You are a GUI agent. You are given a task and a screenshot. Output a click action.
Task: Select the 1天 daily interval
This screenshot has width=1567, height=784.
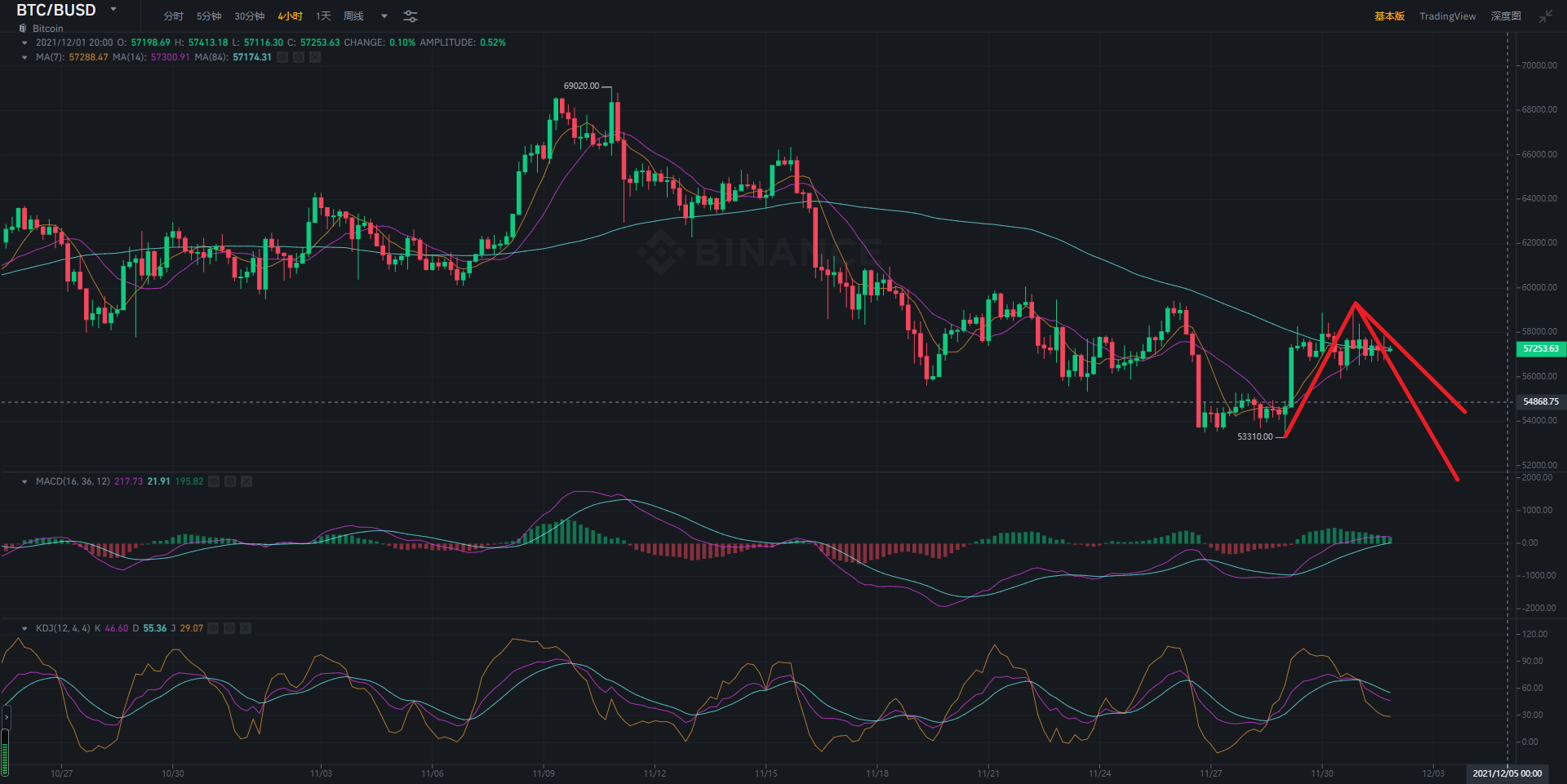pyautogui.click(x=323, y=16)
